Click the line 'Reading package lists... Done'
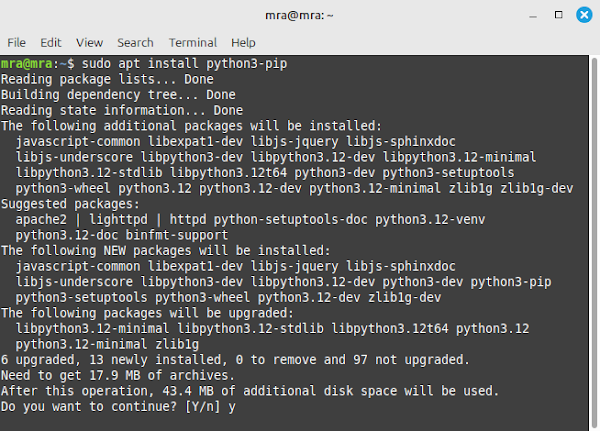This screenshot has width=600, height=431. (x=107, y=79)
